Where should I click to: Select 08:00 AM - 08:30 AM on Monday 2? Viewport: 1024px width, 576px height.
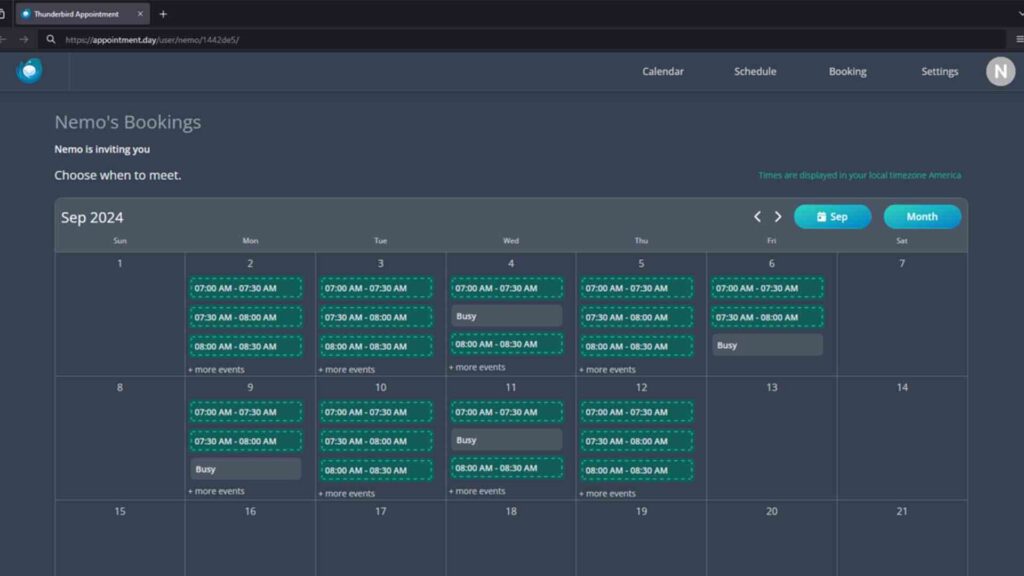(x=246, y=346)
